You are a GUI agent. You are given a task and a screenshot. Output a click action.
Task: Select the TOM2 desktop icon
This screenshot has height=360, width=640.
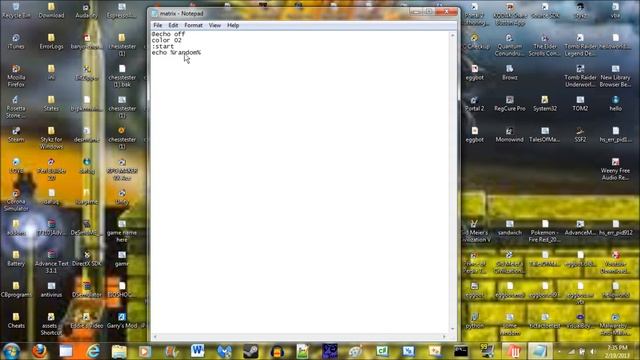pos(580,104)
